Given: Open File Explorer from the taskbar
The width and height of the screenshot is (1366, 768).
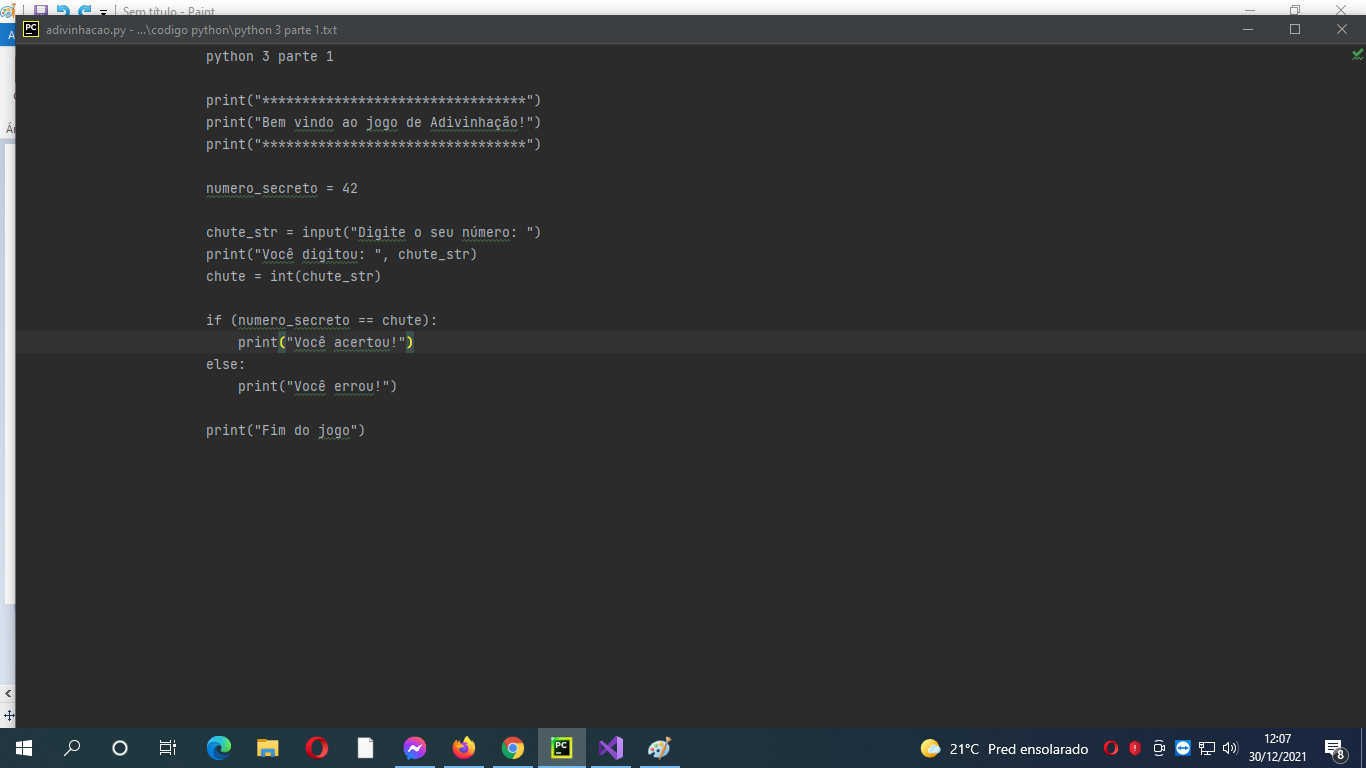Looking at the screenshot, I should [x=267, y=748].
